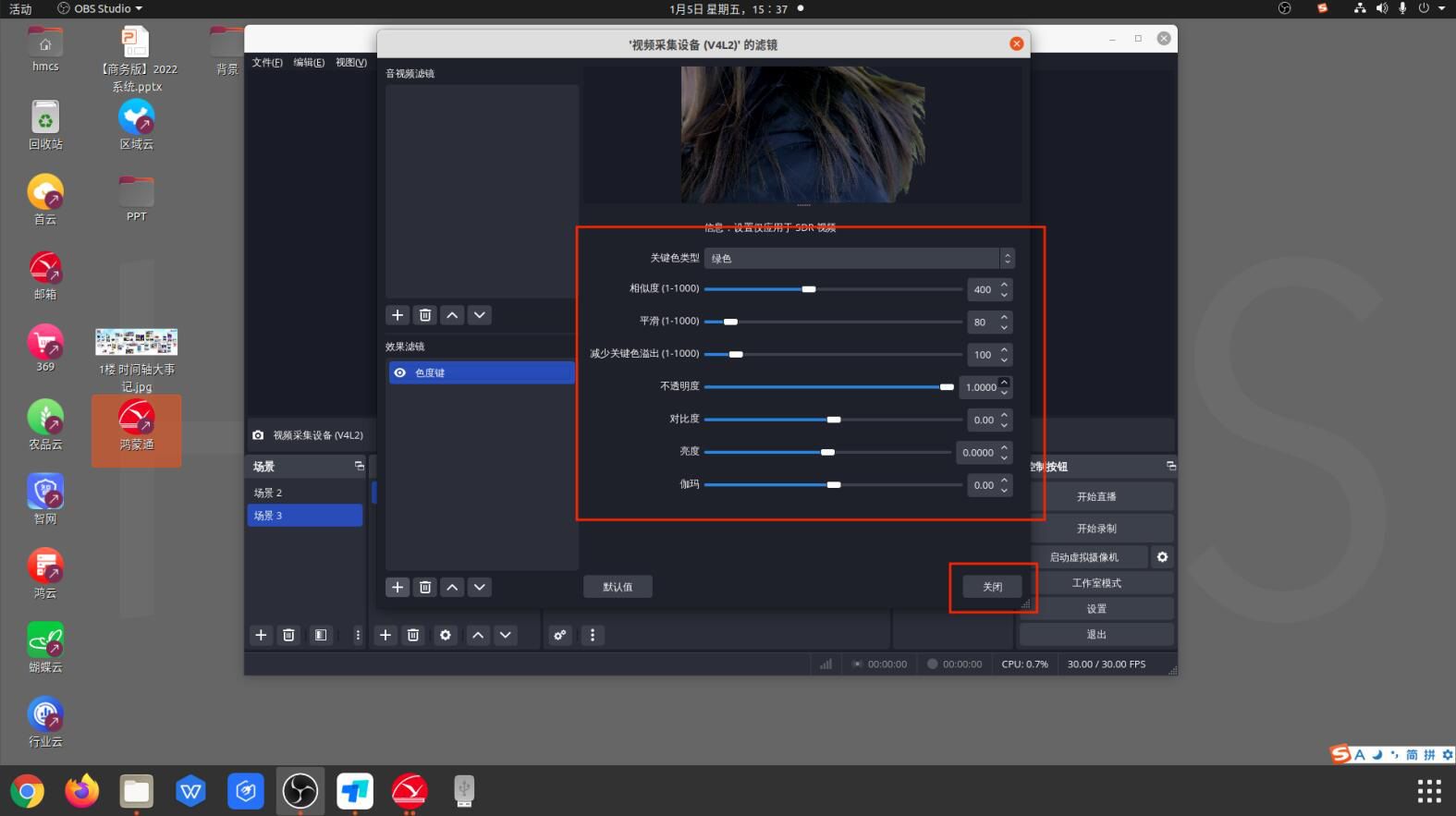The width and height of the screenshot is (1456, 816).
Task: Decrease 平滑 value with down stepper arrow
Action: 1005,327
